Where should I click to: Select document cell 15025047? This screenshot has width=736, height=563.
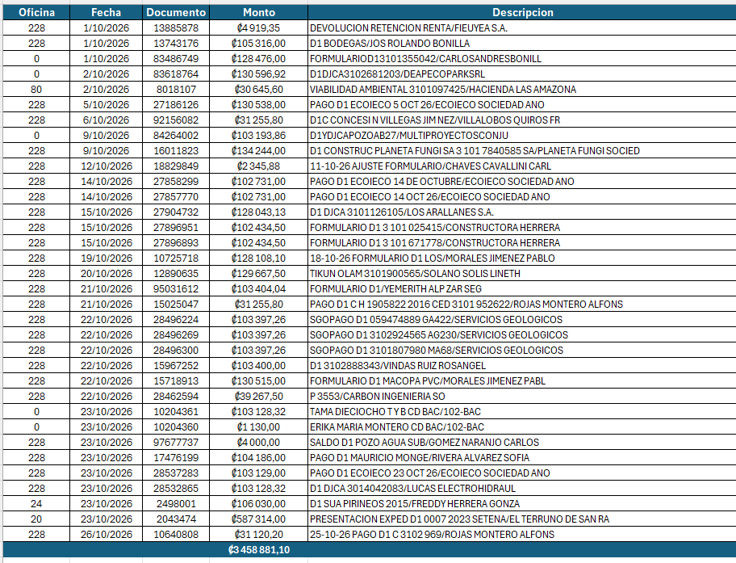click(x=176, y=304)
